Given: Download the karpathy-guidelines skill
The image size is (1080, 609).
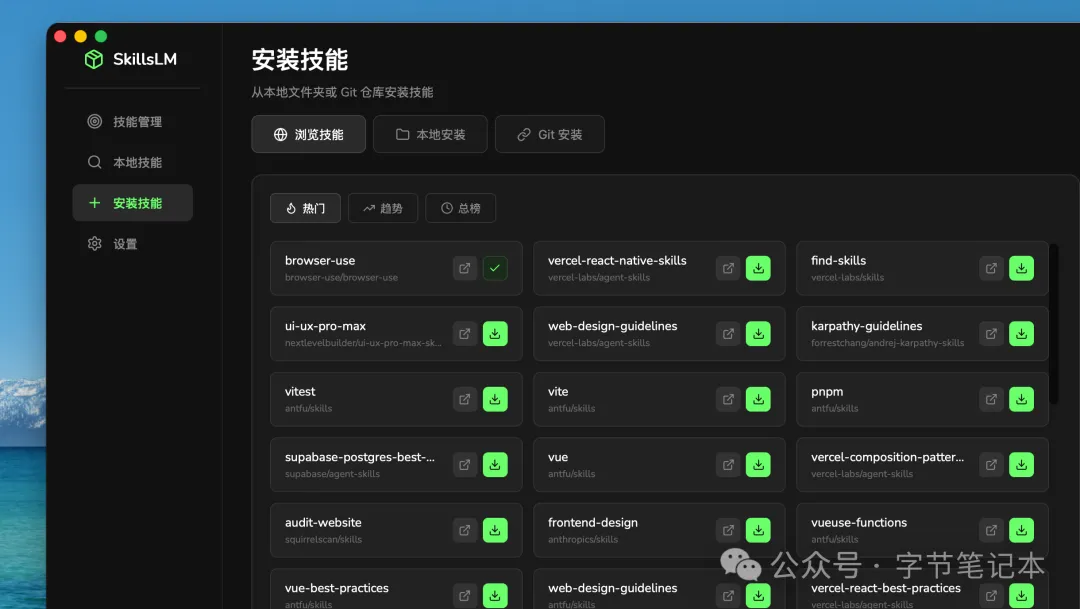Looking at the screenshot, I should pos(1021,334).
